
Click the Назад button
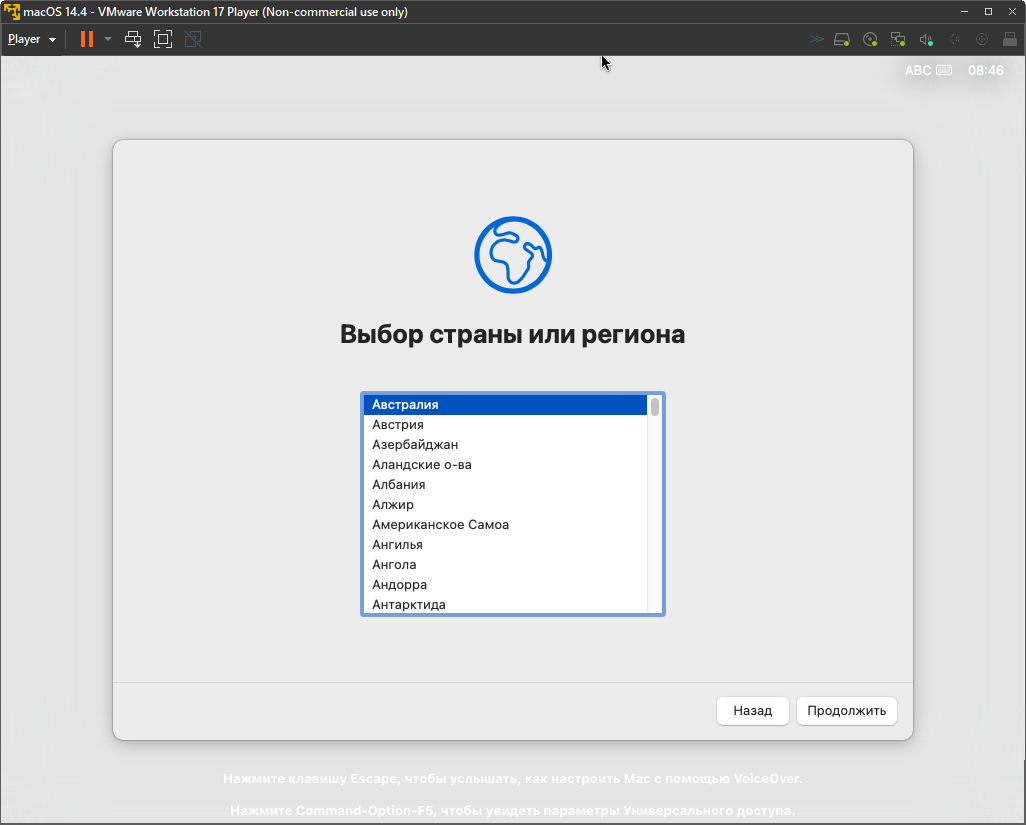tap(752, 711)
